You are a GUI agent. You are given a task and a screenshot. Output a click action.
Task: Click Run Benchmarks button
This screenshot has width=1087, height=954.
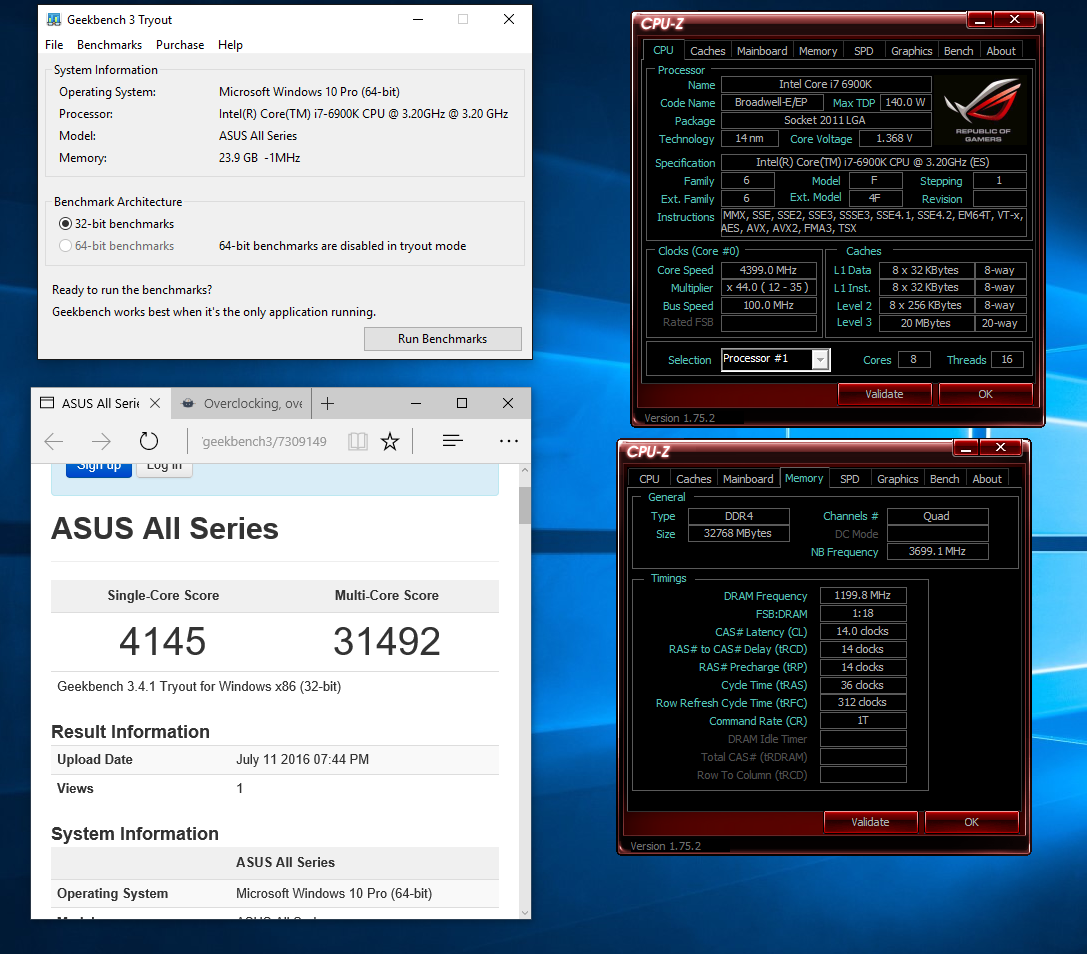(442, 339)
